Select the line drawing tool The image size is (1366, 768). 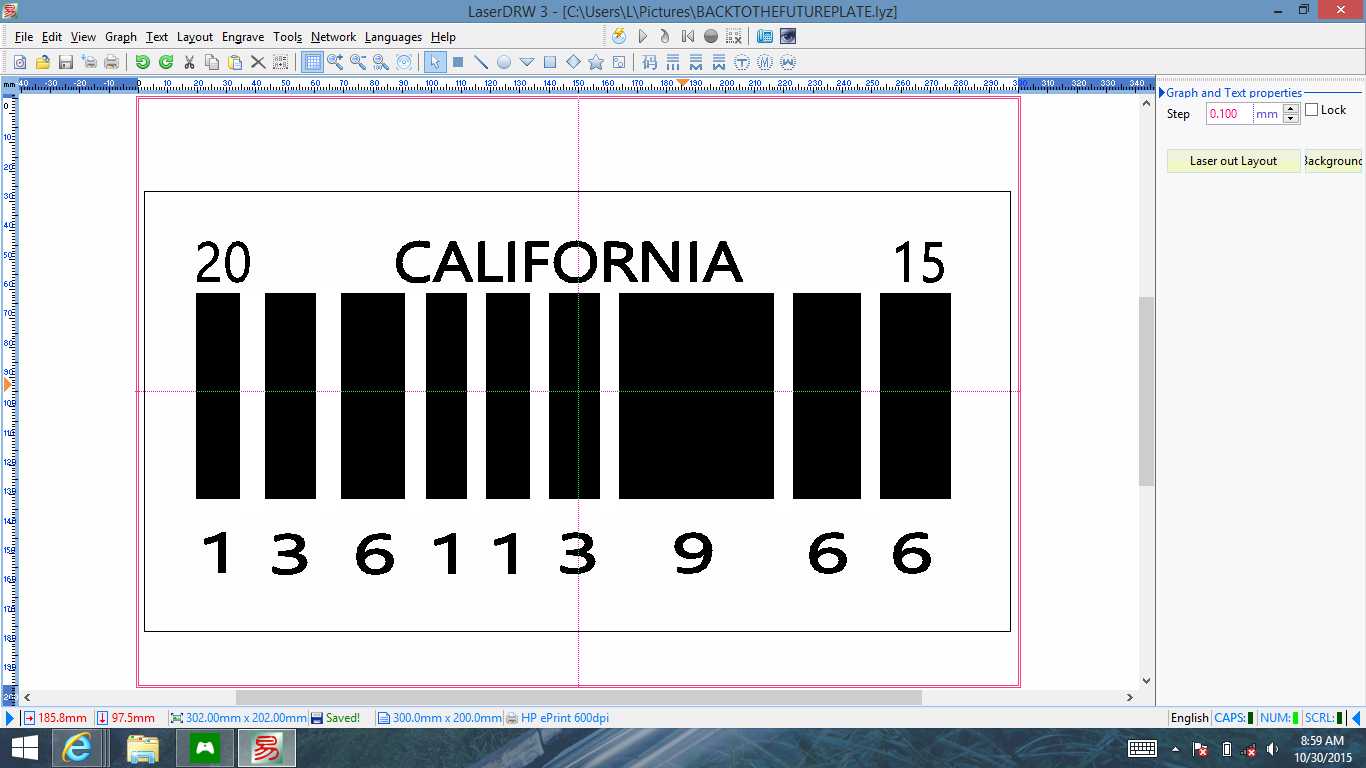click(x=481, y=62)
